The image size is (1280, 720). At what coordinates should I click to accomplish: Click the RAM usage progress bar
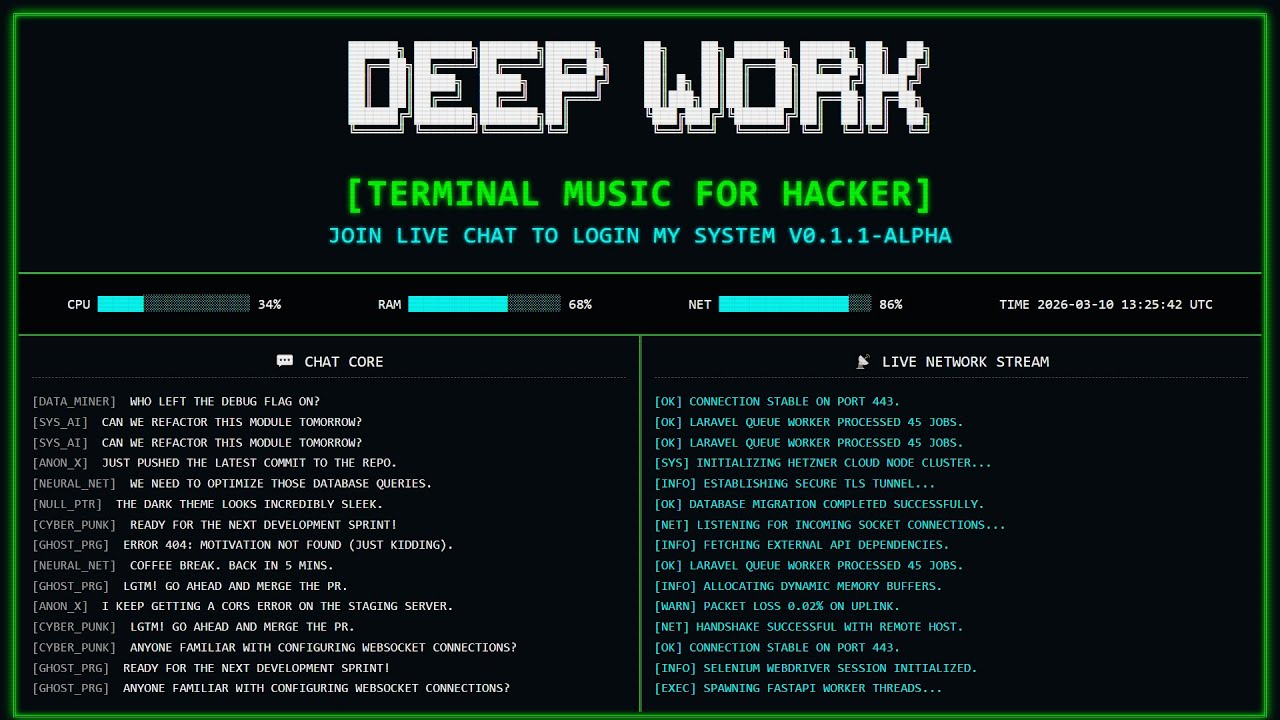click(484, 304)
